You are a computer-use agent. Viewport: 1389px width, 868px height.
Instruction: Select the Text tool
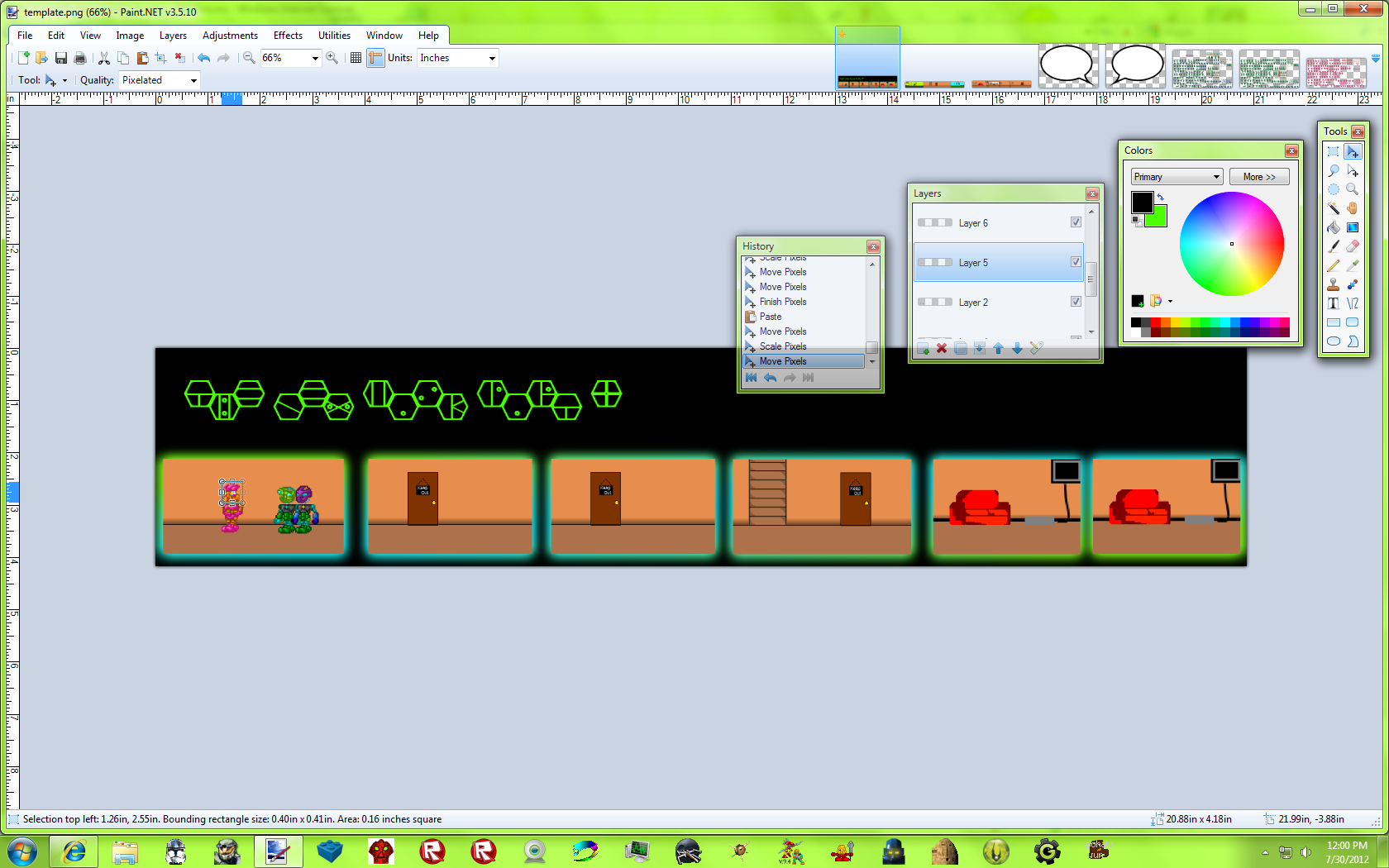tap(1334, 303)
